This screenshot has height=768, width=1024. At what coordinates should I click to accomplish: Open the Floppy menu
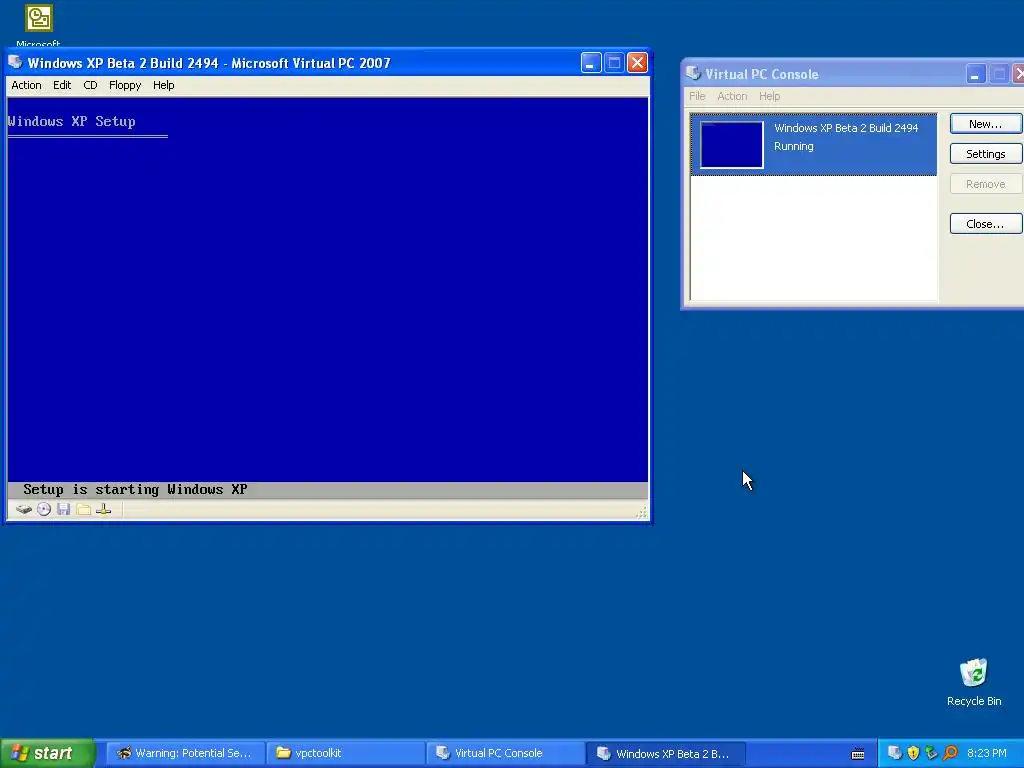pyautogui.click(x=125, y=85)
